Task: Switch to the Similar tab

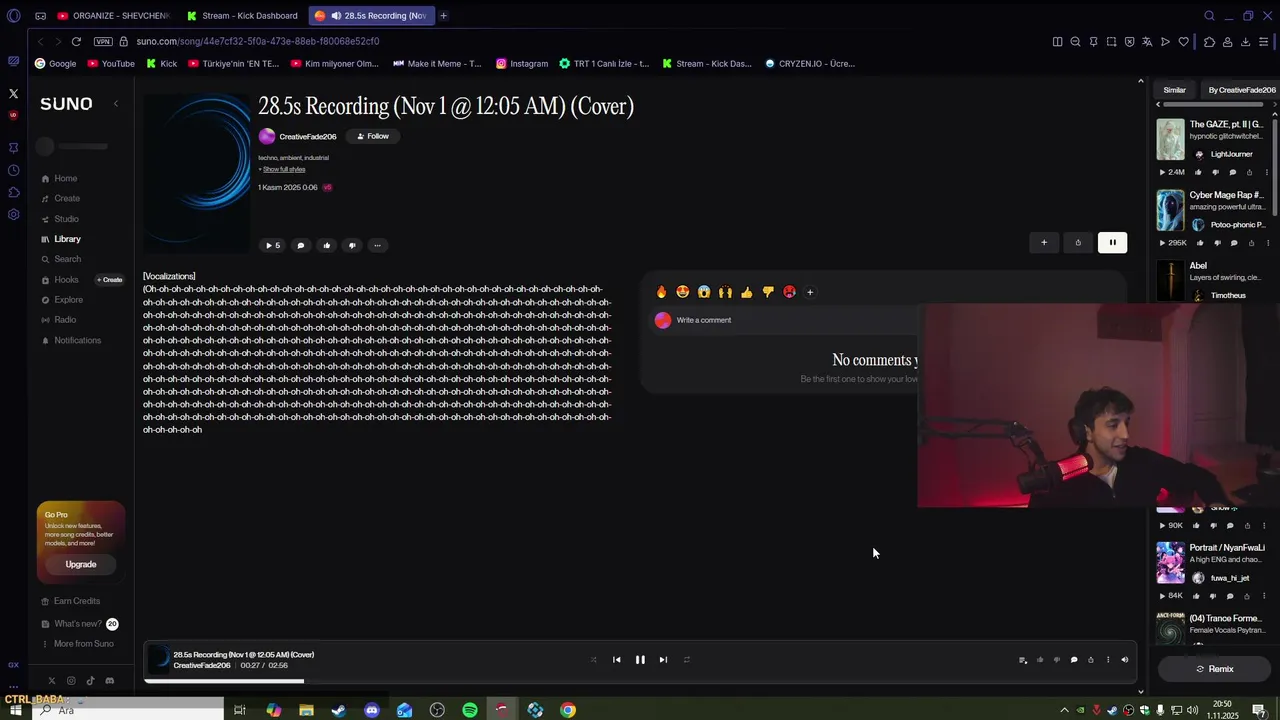Action: tap(1174, 90)
